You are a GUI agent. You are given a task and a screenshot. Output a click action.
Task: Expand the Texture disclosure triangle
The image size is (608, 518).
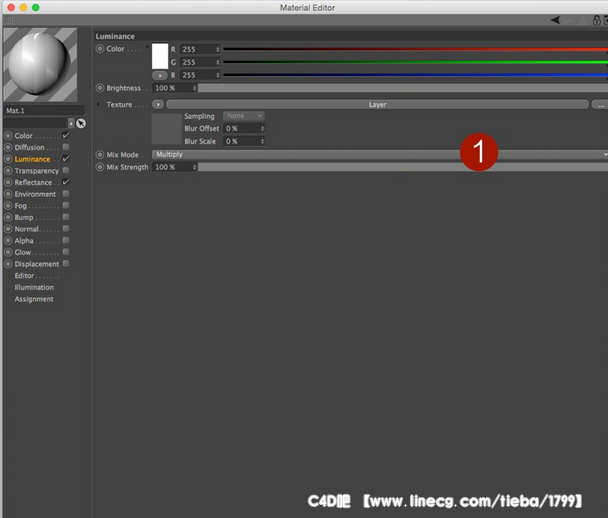click(x=98, y=104)
